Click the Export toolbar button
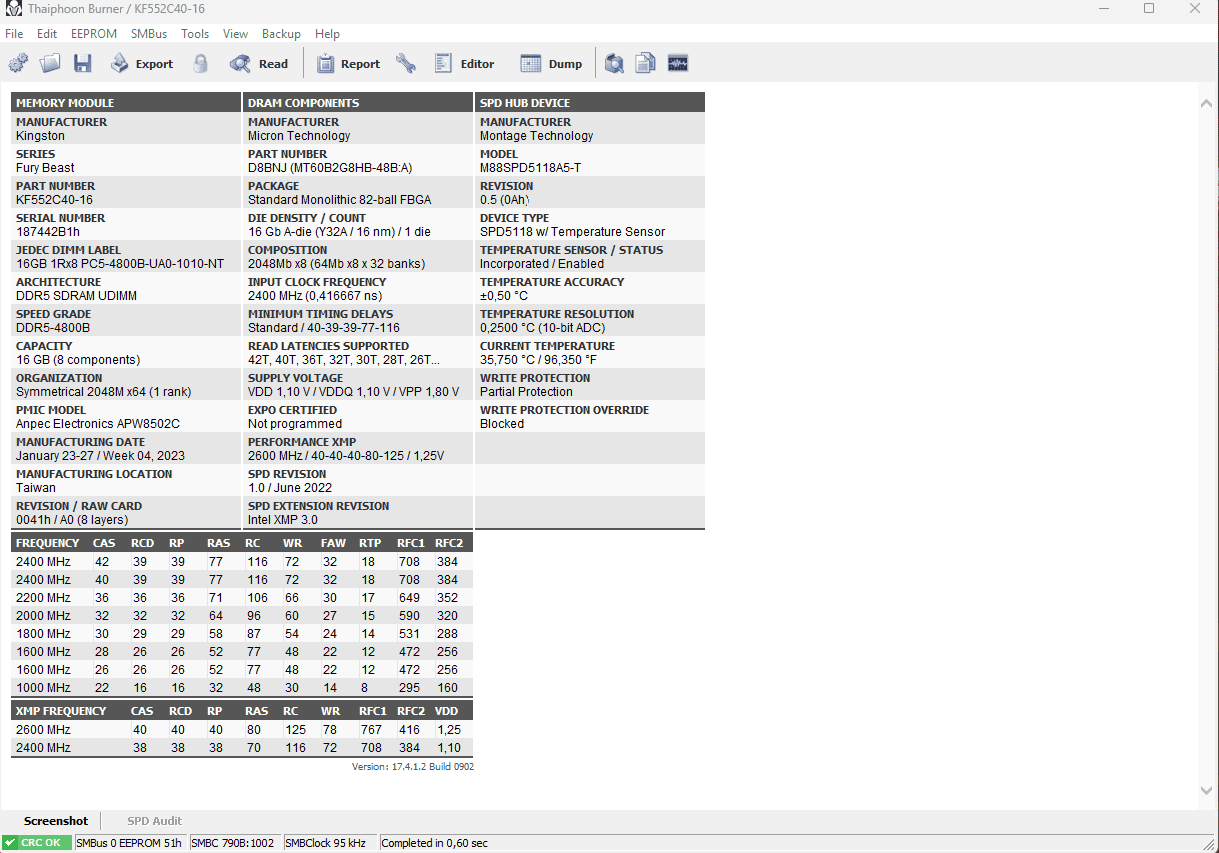Screen dimensions: 1219x853 pyautogui.click(x=142, y=64)
